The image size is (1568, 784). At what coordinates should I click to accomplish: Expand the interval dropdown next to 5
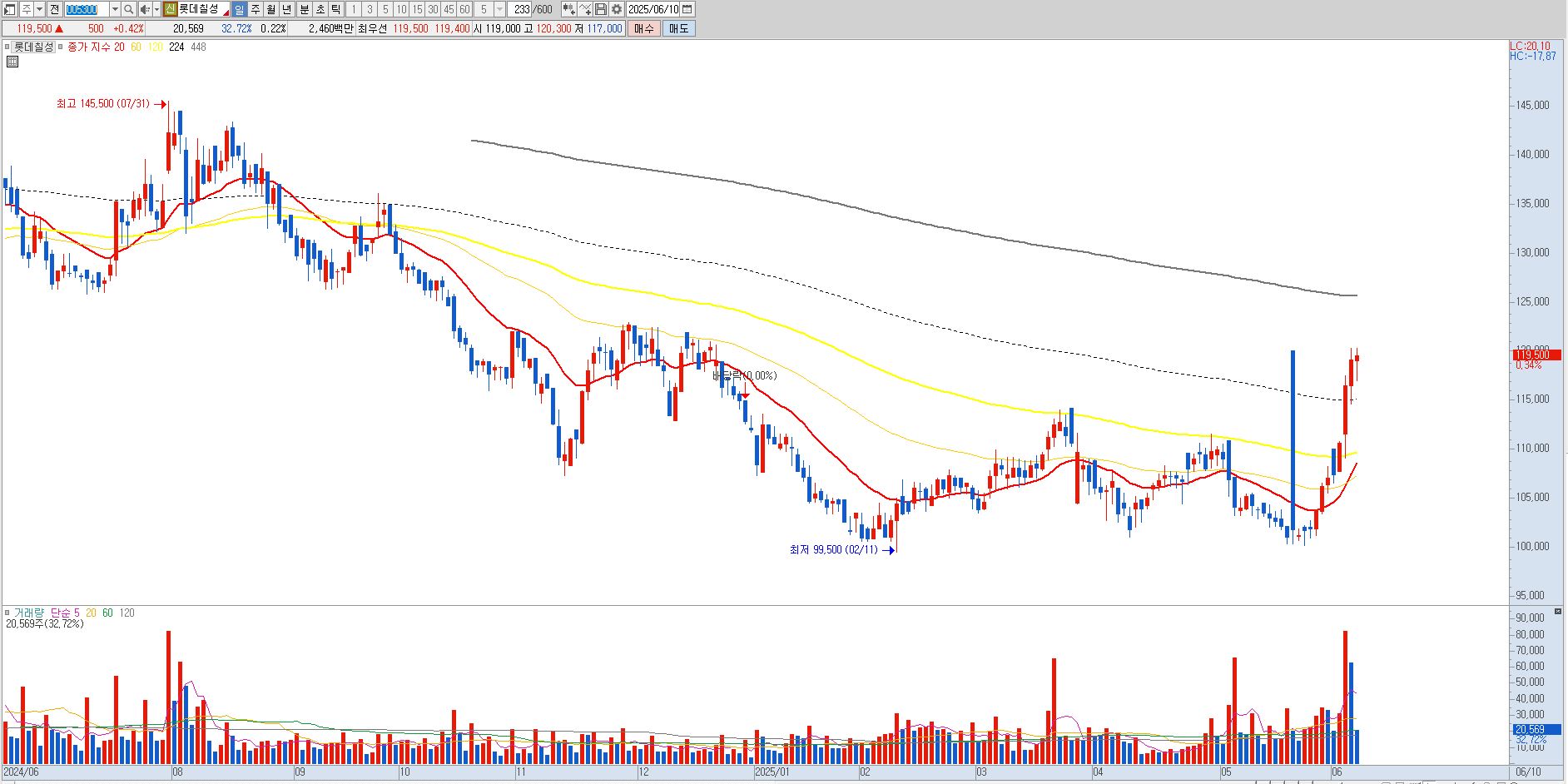click(x=499, y=9)
